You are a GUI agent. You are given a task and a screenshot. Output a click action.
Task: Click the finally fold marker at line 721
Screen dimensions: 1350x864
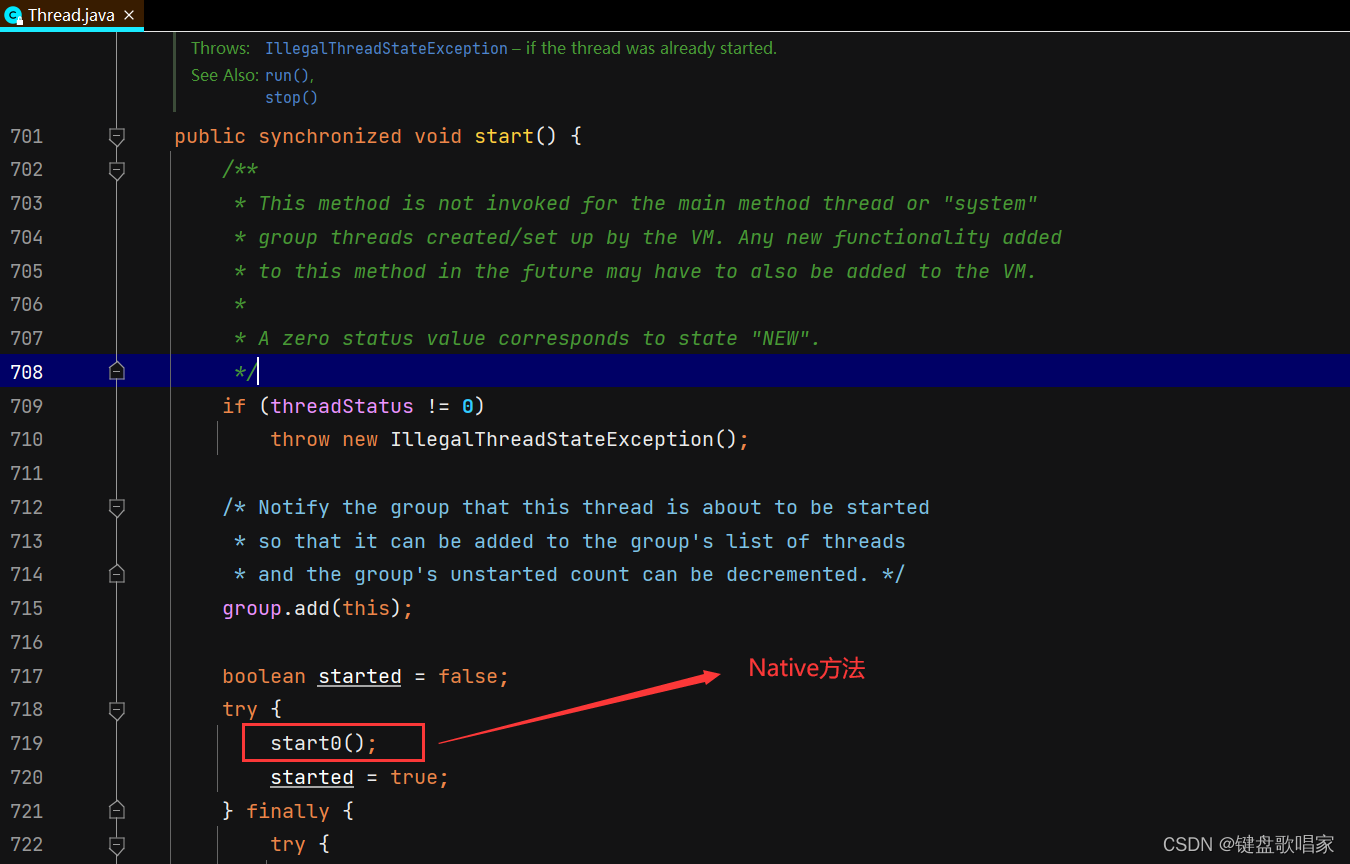117,811
